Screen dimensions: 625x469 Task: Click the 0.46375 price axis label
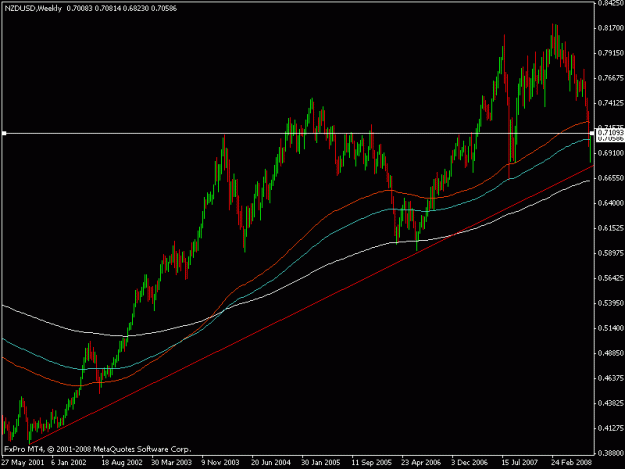point(611,378)
